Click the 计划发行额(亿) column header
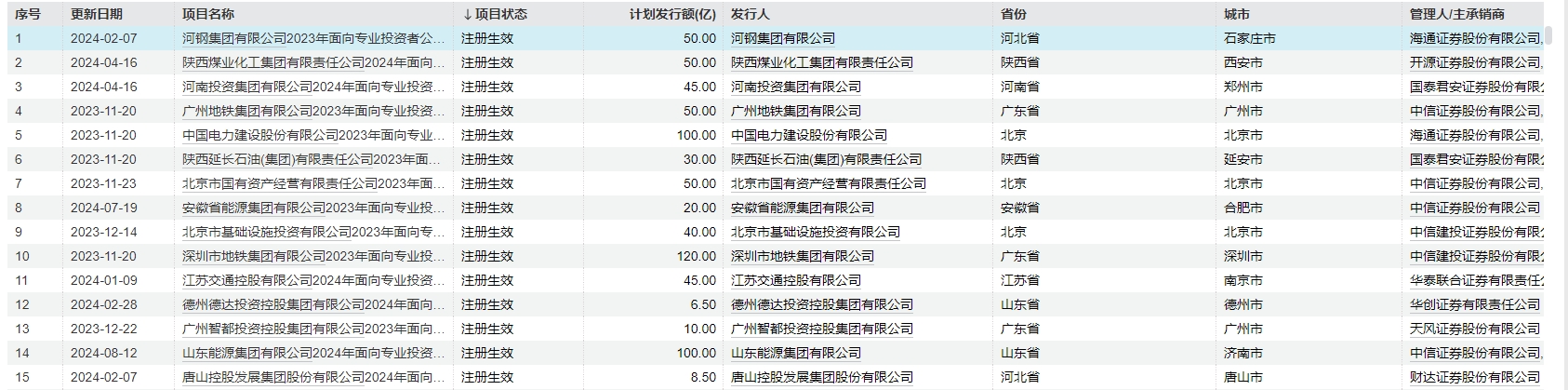This screenshot has width=1568, height=390. point(673,15)
